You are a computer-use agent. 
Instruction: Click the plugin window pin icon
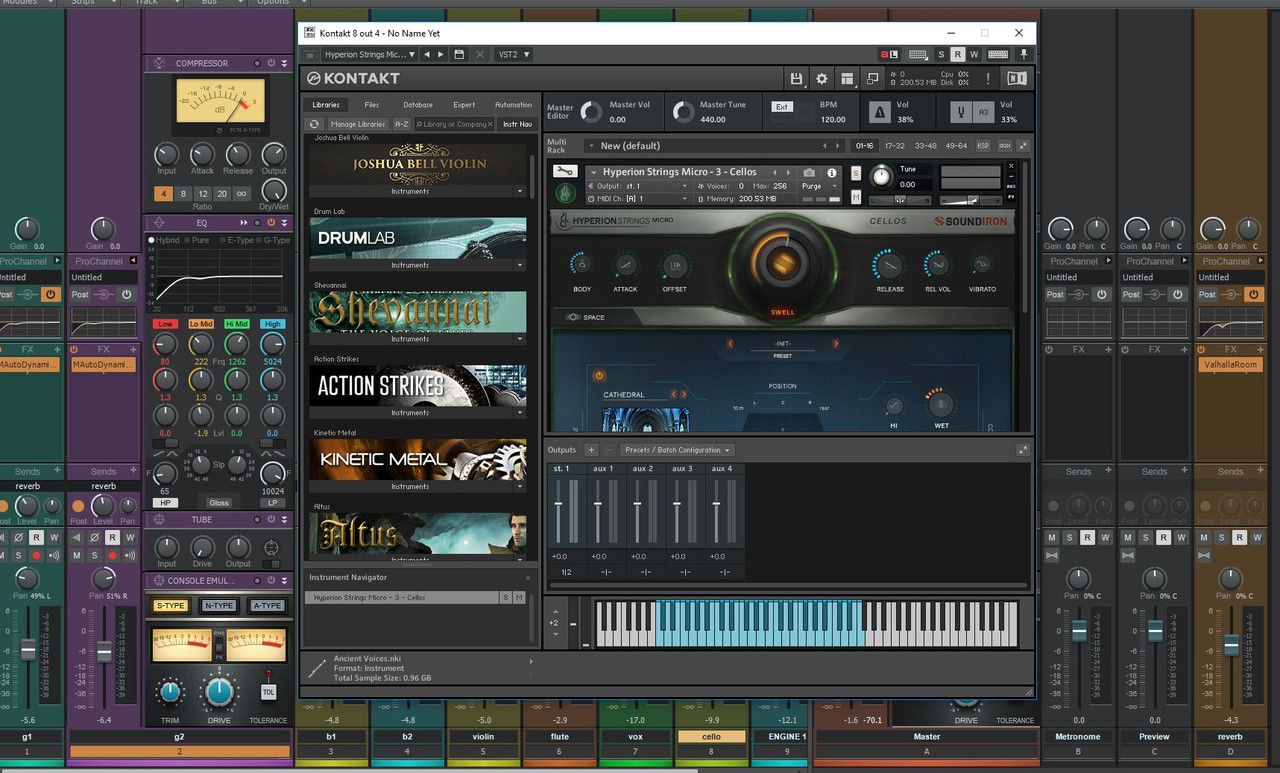click(x=1022, y=54)
